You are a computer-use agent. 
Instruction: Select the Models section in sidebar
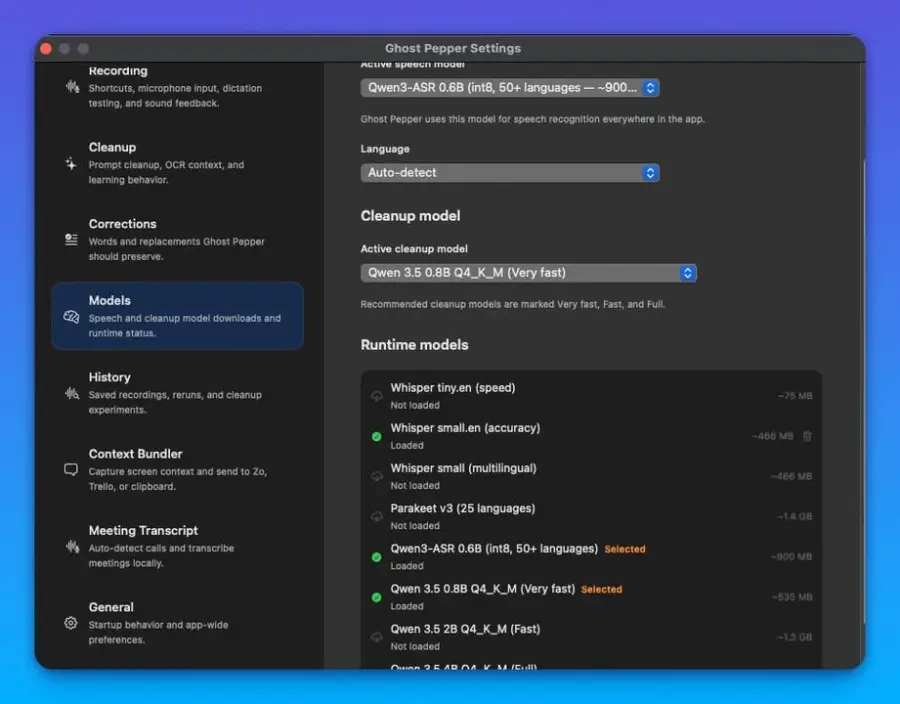(177, 316)
